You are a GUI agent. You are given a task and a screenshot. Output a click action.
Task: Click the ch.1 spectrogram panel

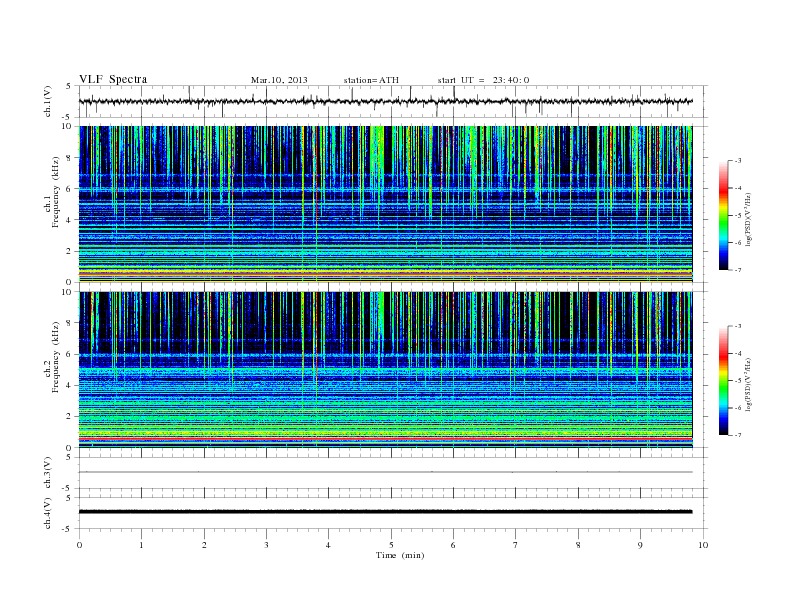click(x=385, y=204)
